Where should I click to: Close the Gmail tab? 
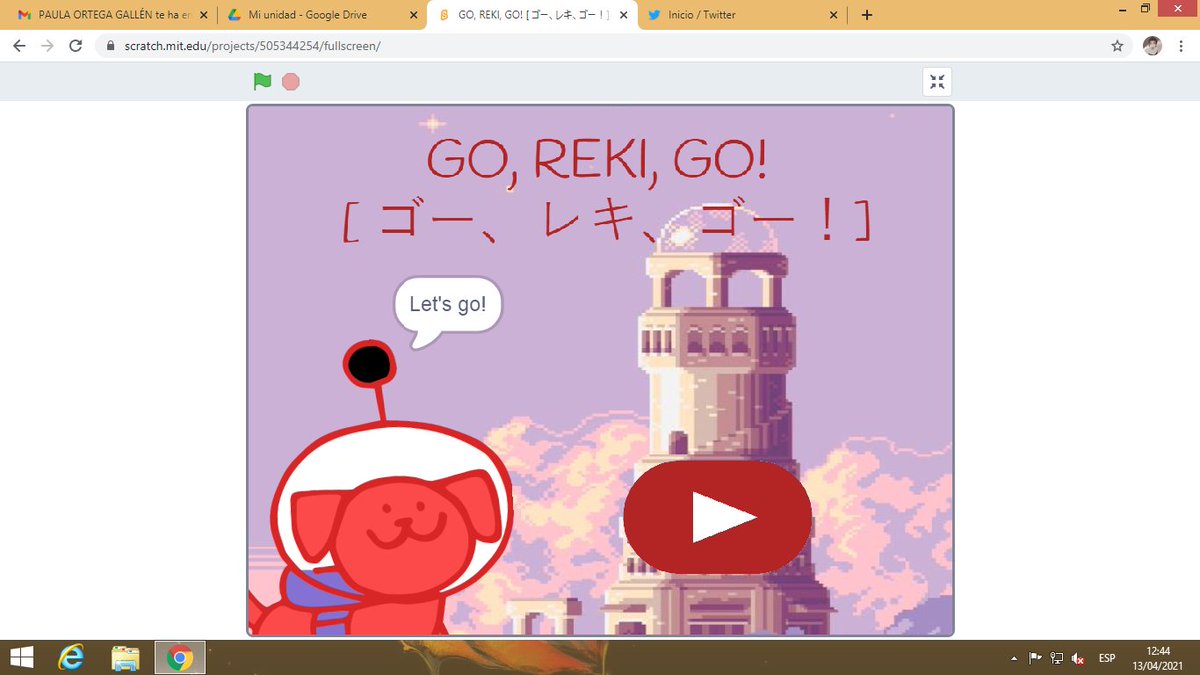point(203,15)
